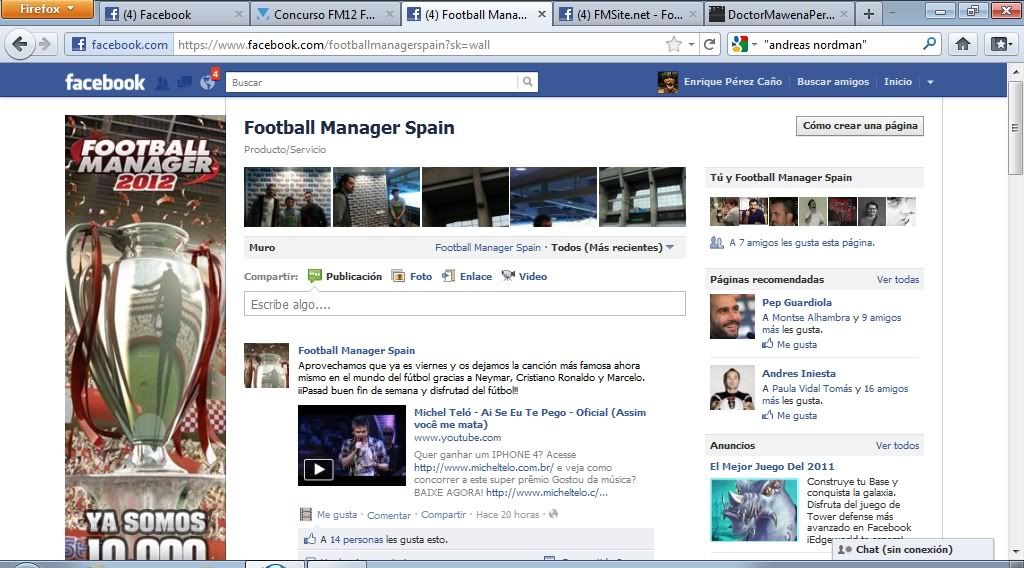Open Enrique Pérez Caño profile link
Viewport: 1024px width, 568px height.
733,82
